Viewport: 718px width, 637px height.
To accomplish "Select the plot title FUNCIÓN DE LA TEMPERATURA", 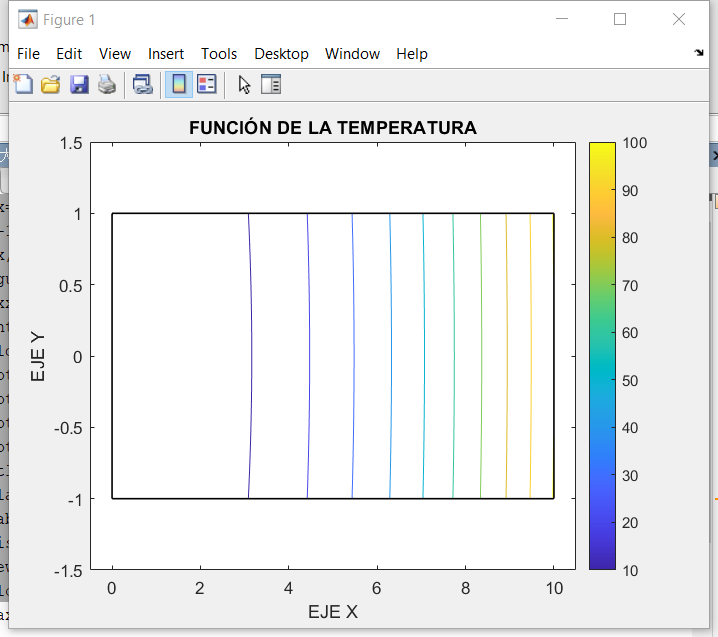I will [333, 128].
